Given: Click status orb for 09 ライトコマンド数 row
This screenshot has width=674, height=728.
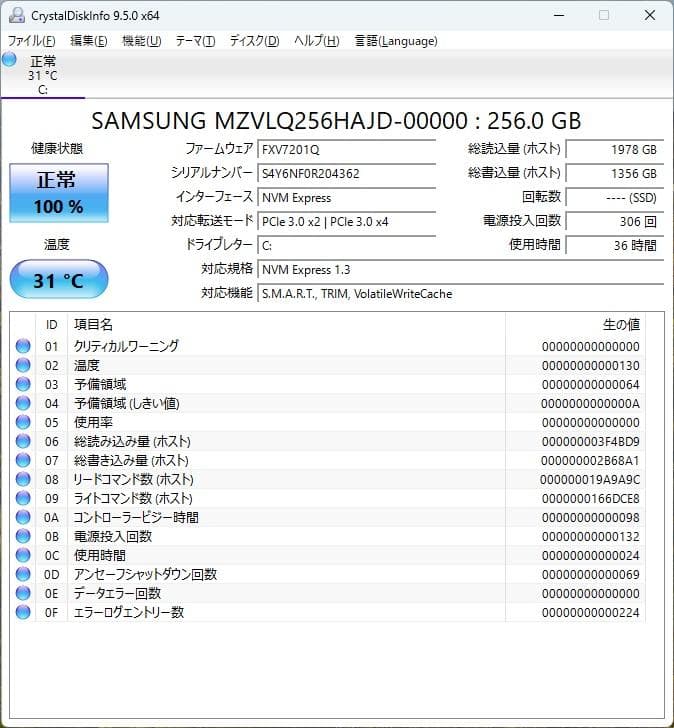Looking at the screenshot, I should pos(23,498).
